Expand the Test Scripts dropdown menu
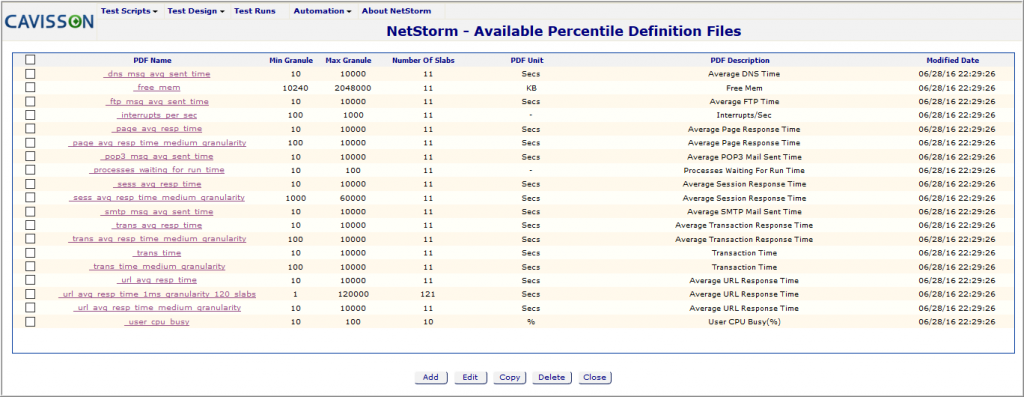Viewport: 1024px width, 397px height. point(129,11)
